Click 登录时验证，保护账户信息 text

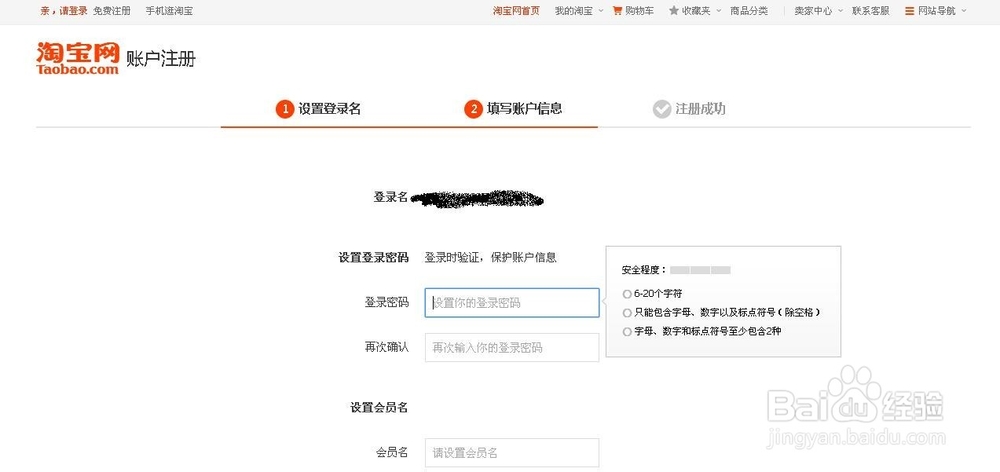[x=491, y=258]
